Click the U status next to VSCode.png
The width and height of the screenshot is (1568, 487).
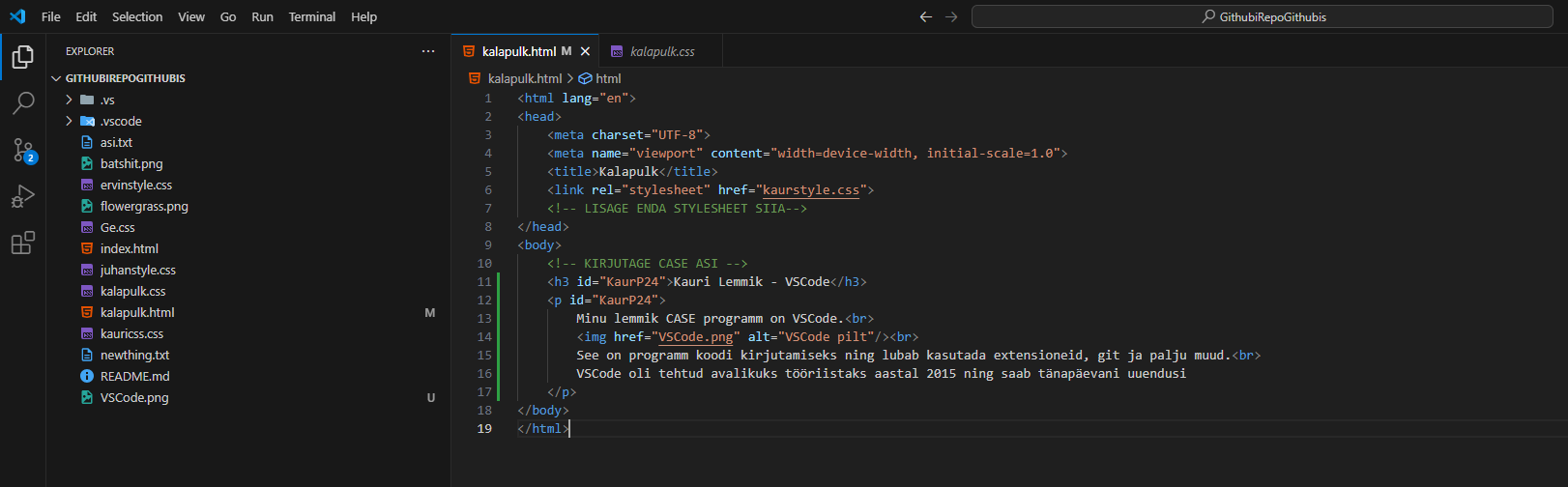coord(430,397)
